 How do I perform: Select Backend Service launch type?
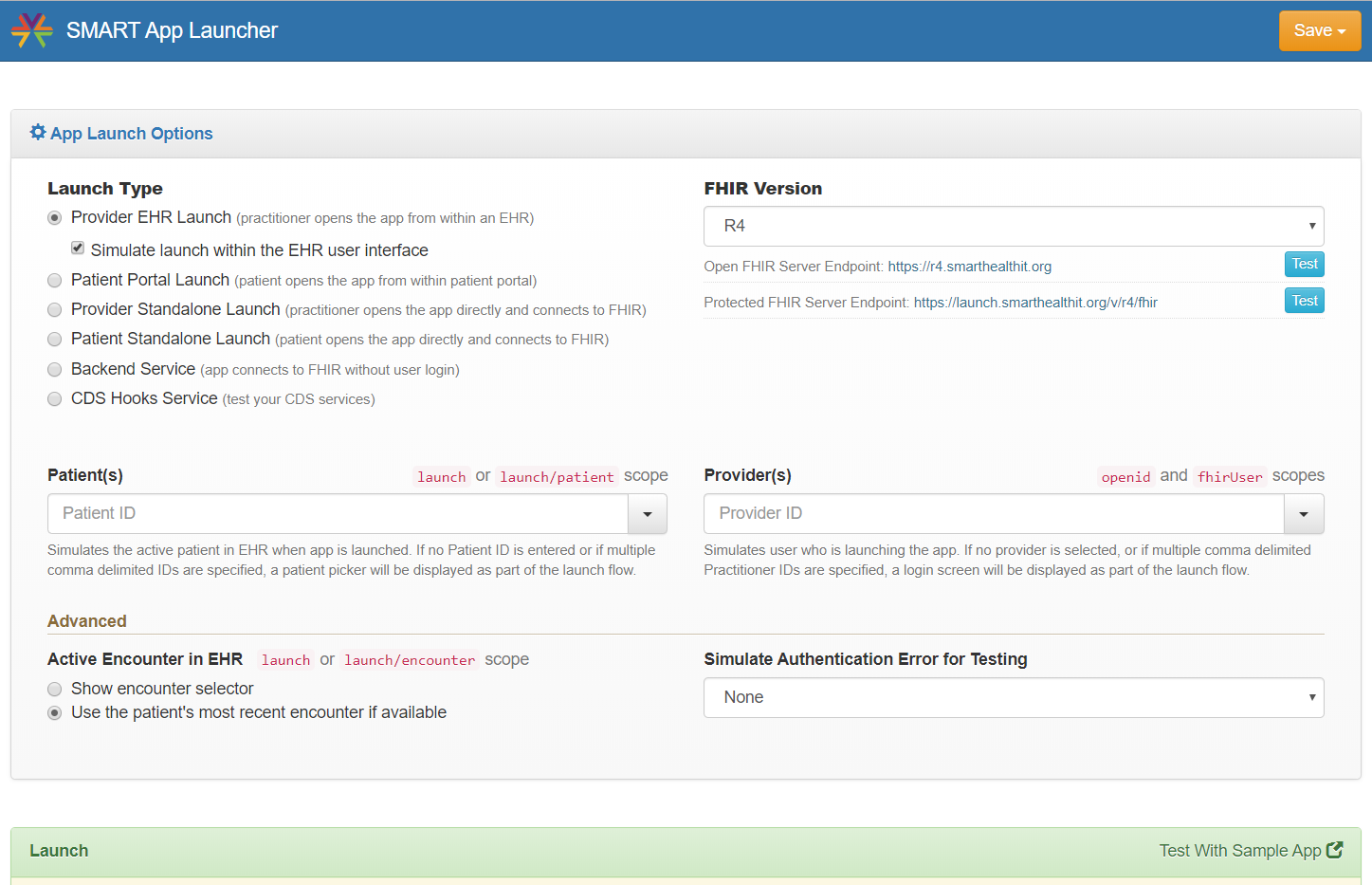pos(55,370)
